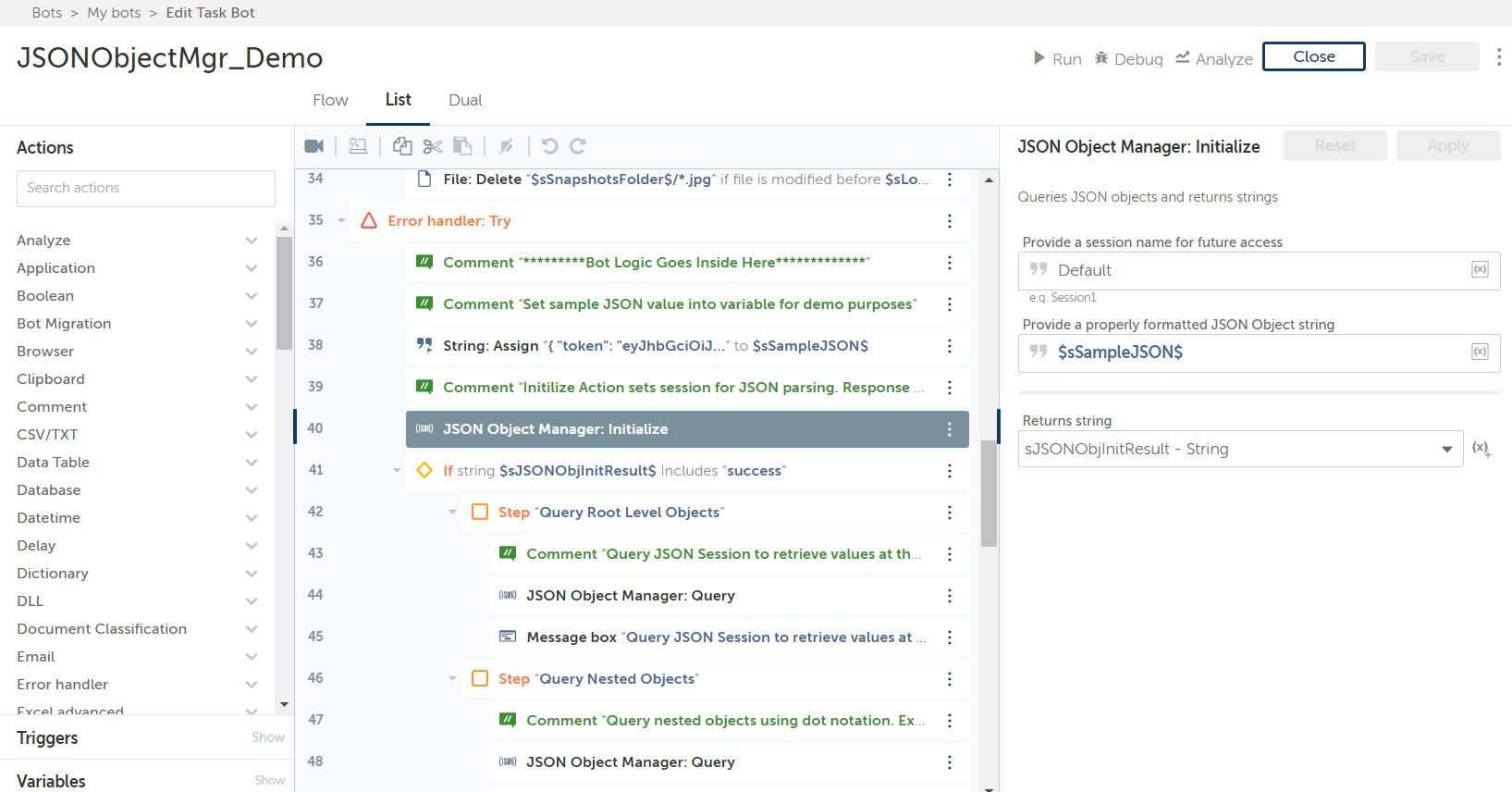Collapse the If string condition block
This screenshot has height=792, width=1512.
[x=397, y=471]
